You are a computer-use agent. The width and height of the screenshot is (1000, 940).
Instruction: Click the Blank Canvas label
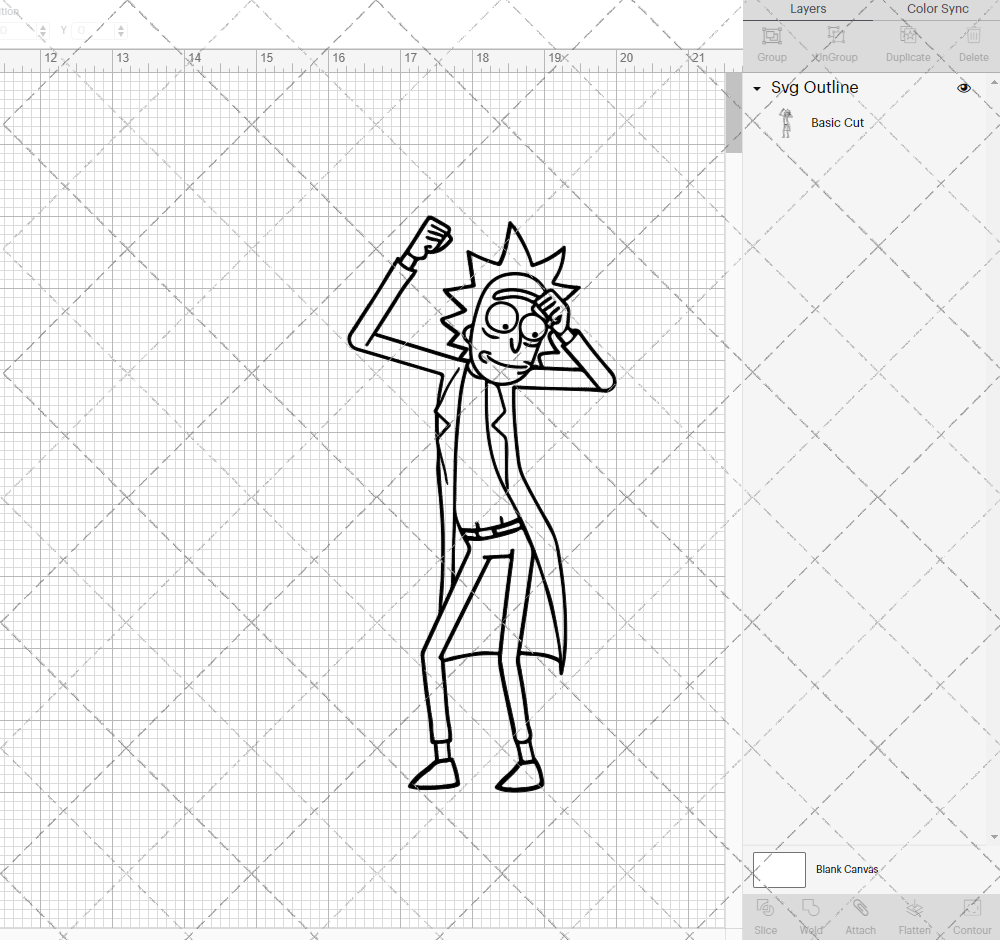tap(846, 869)
